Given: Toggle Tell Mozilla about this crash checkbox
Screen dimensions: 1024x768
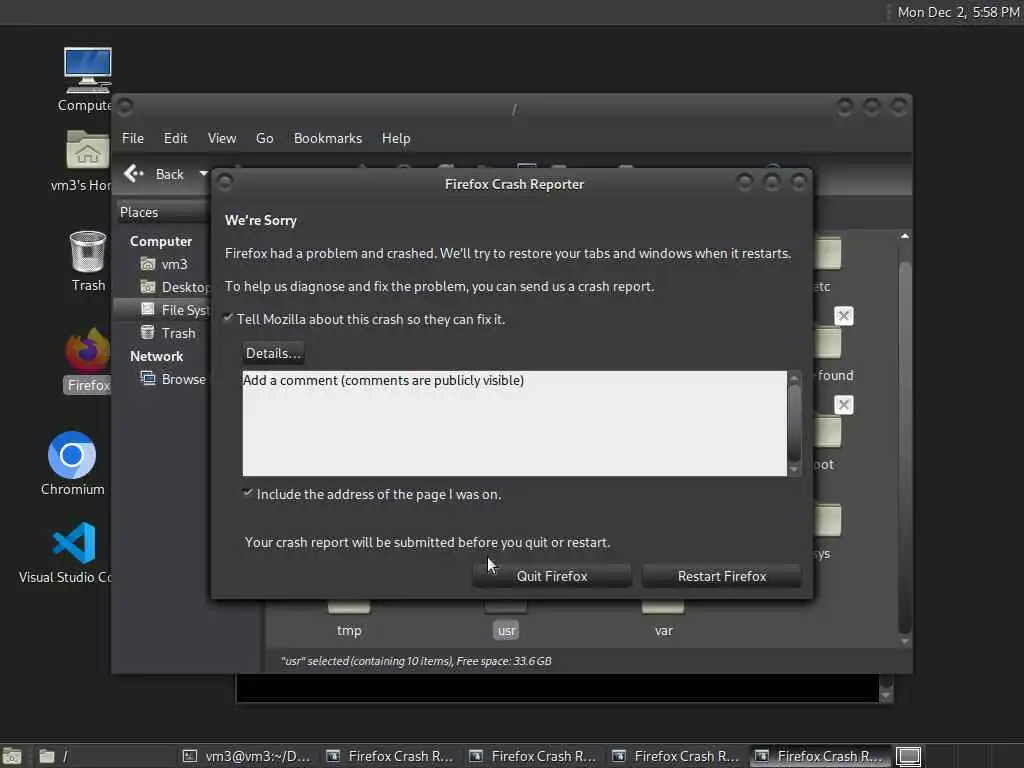Looking at the screenshot, I should point(228,318).
